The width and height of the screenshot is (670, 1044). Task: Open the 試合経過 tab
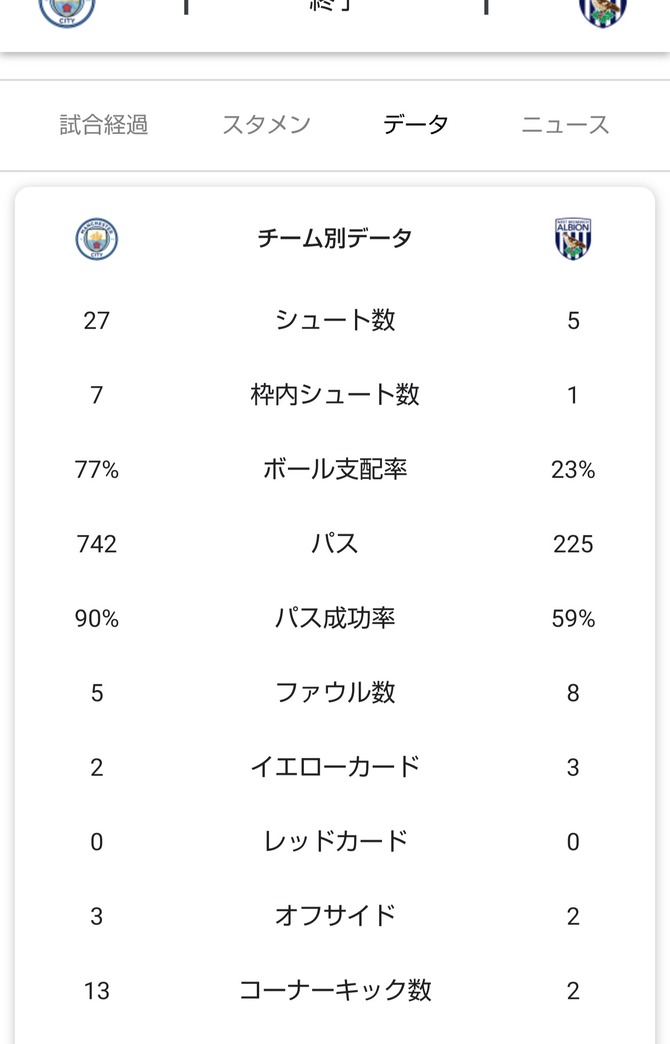104,125
